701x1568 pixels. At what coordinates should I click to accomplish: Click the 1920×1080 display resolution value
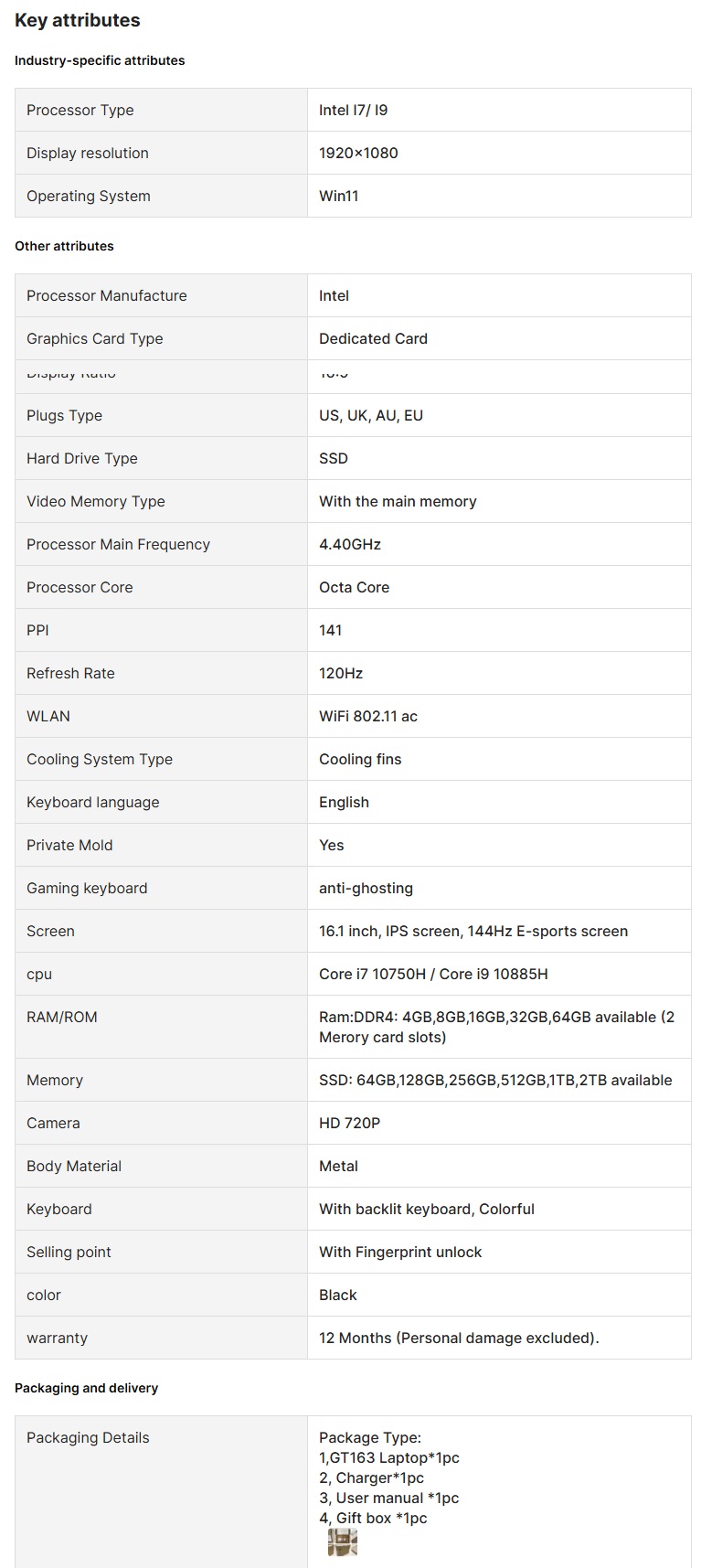(358, 153)
